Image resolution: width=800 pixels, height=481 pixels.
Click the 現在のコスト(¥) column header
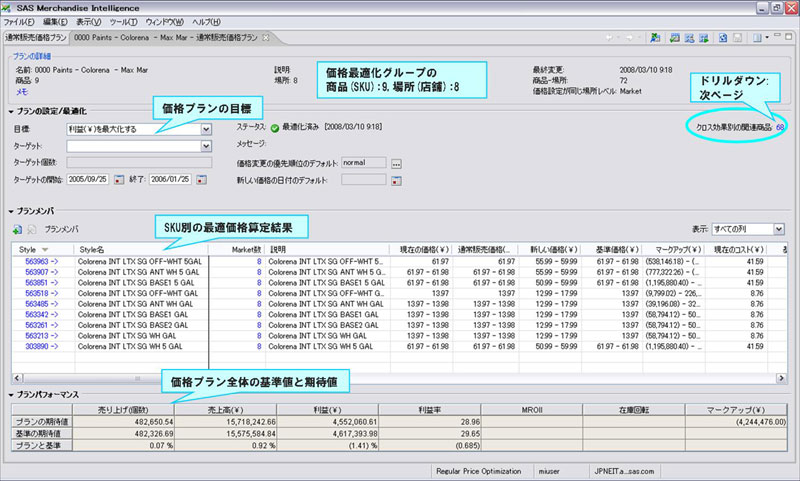pos(736,249)
